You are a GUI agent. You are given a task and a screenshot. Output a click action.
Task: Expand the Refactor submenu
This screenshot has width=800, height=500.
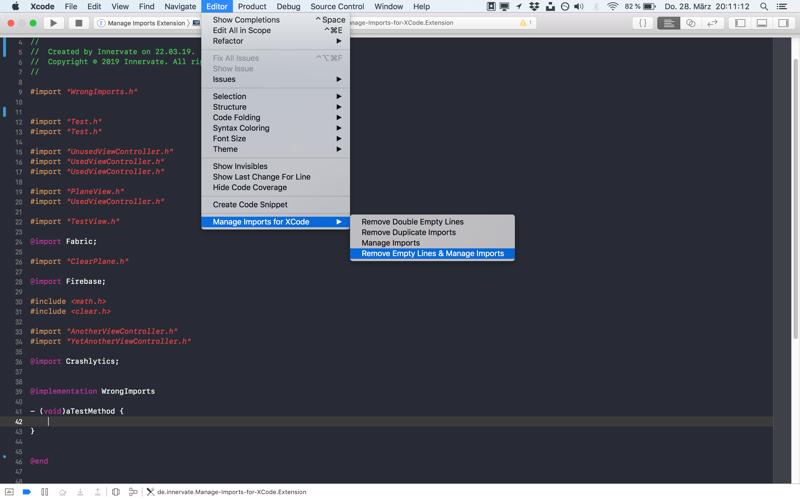(x=276, y=41)
